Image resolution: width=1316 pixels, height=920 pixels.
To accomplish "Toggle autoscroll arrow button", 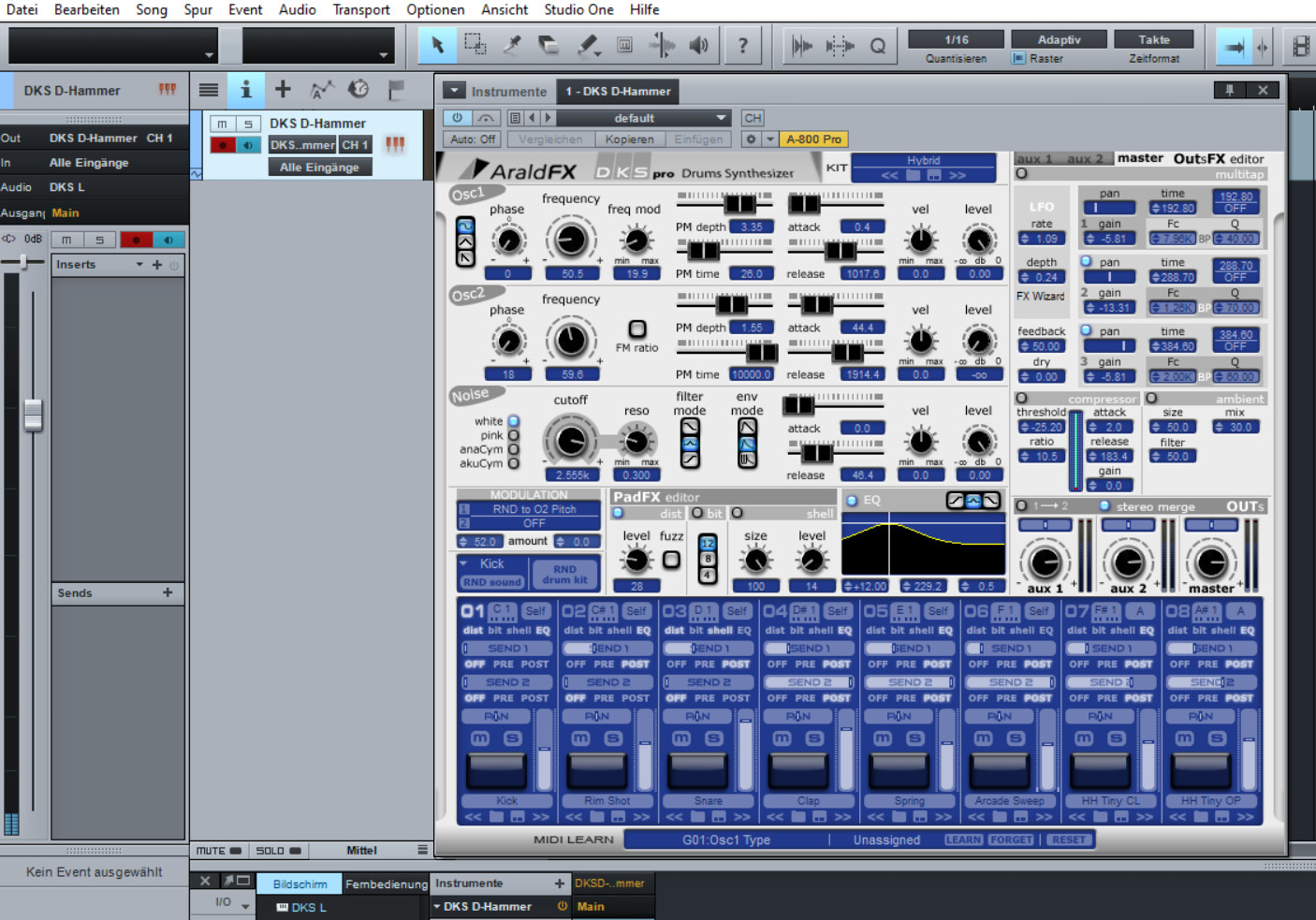I will pos(1235,46).
